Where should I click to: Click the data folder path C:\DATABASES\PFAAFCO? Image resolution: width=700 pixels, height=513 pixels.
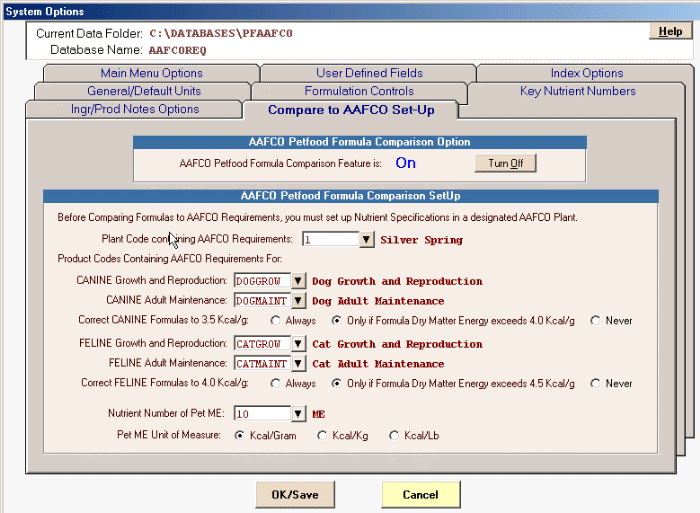[x=221, y=33]
